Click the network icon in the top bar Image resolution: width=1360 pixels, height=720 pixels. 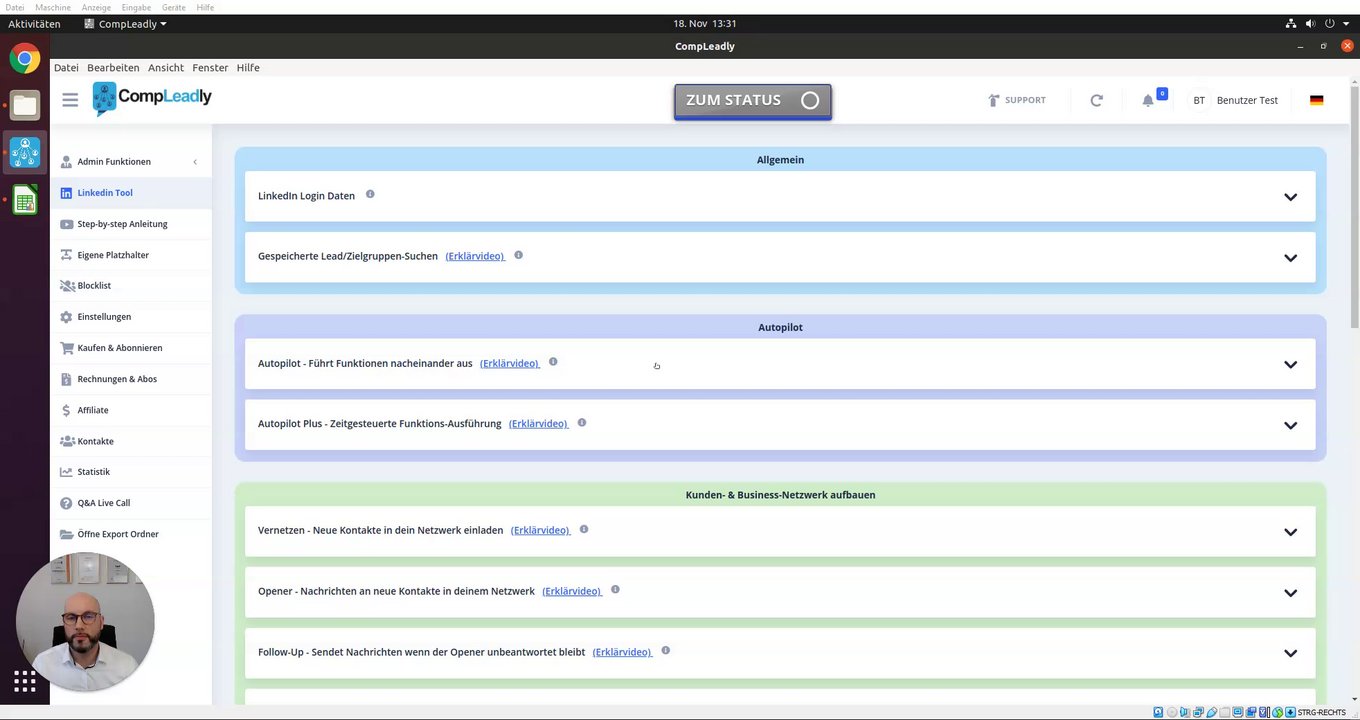(1291, 24)
